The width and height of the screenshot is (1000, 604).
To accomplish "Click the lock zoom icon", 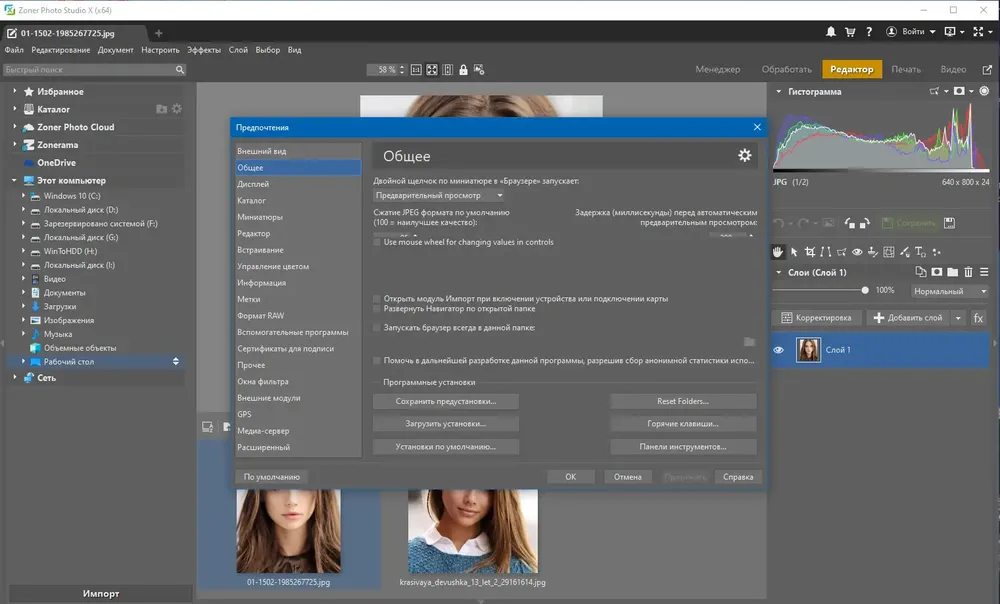I will [x=464, y=70].
